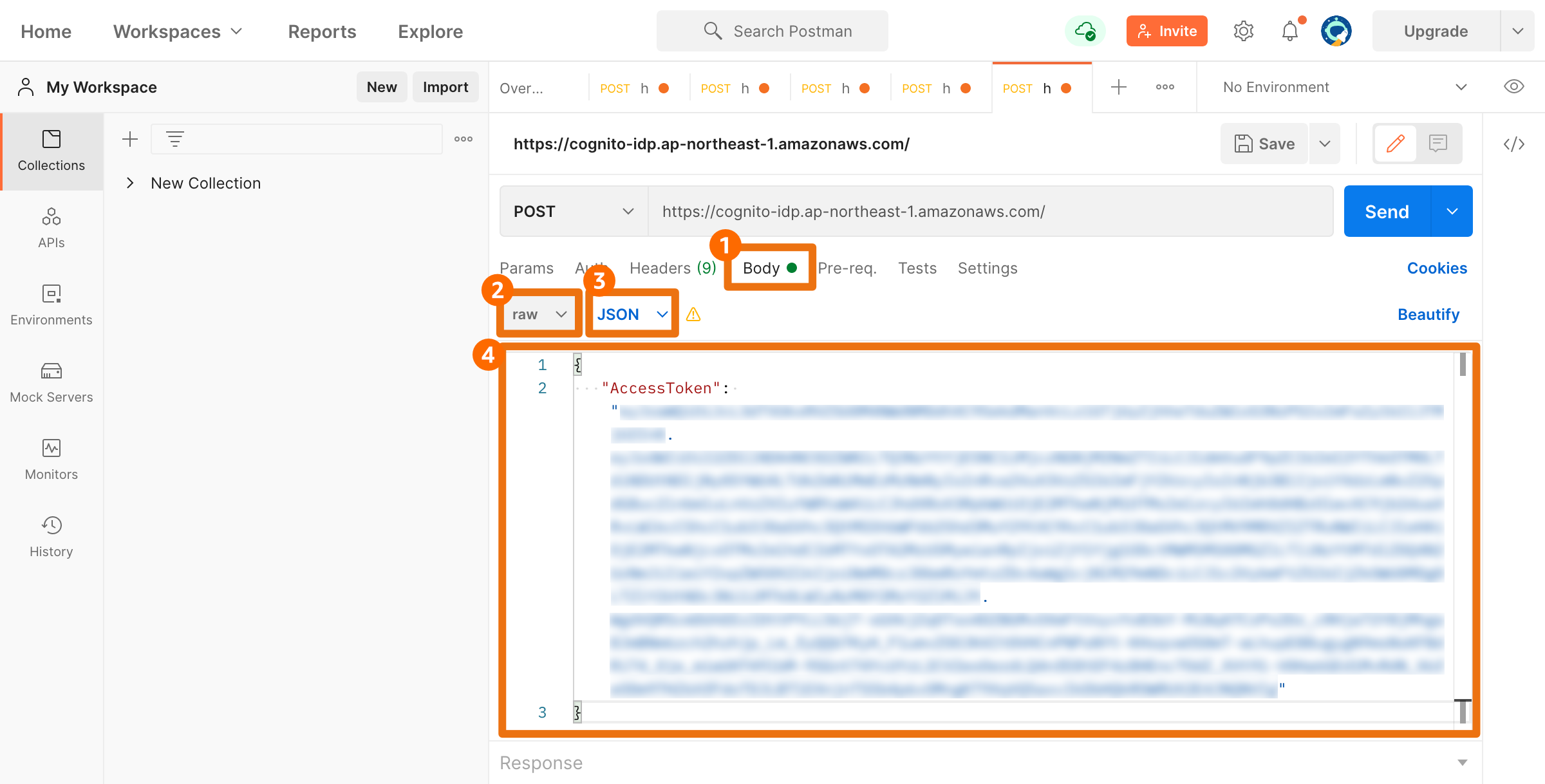The image size is (1545, 784).
Task: Click the comments mode icon
Action: 1438,144
